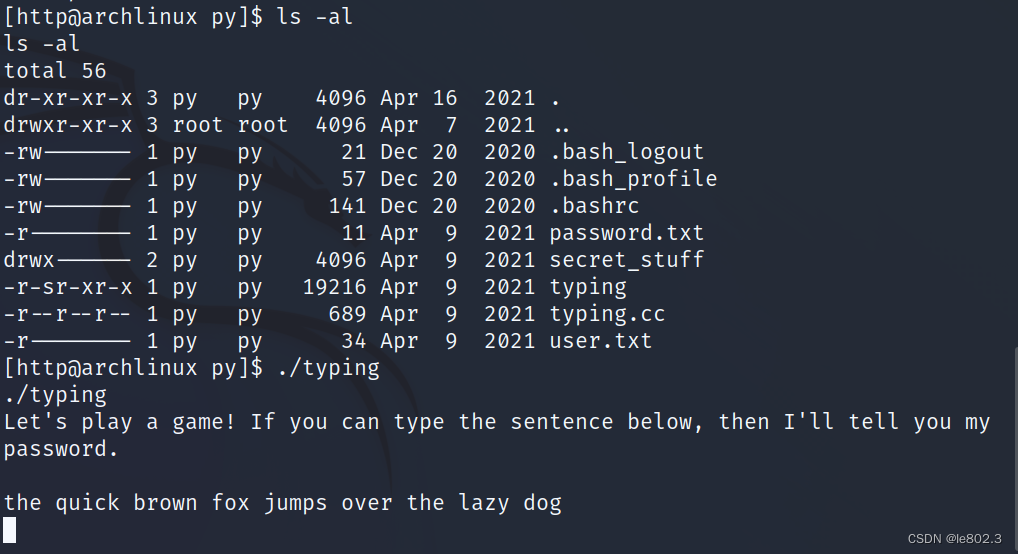Click the .bash_logout entry
This screenshot has height=554, width=1018.
[x=627, y=152]
